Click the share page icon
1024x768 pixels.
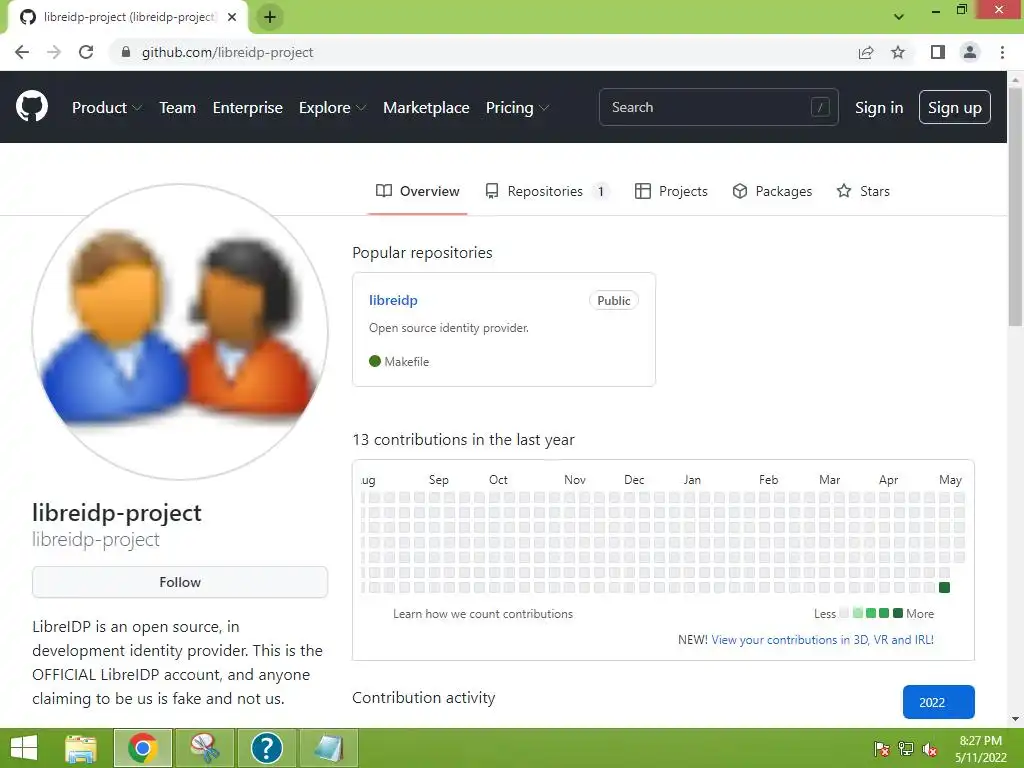pyautogui.click(x=866, y=52)
